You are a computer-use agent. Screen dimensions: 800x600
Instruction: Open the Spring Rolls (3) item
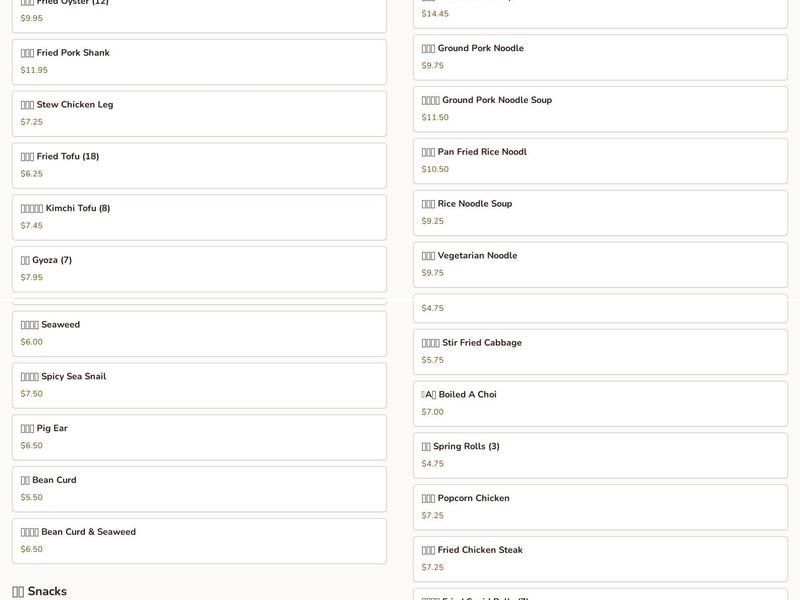600,455
